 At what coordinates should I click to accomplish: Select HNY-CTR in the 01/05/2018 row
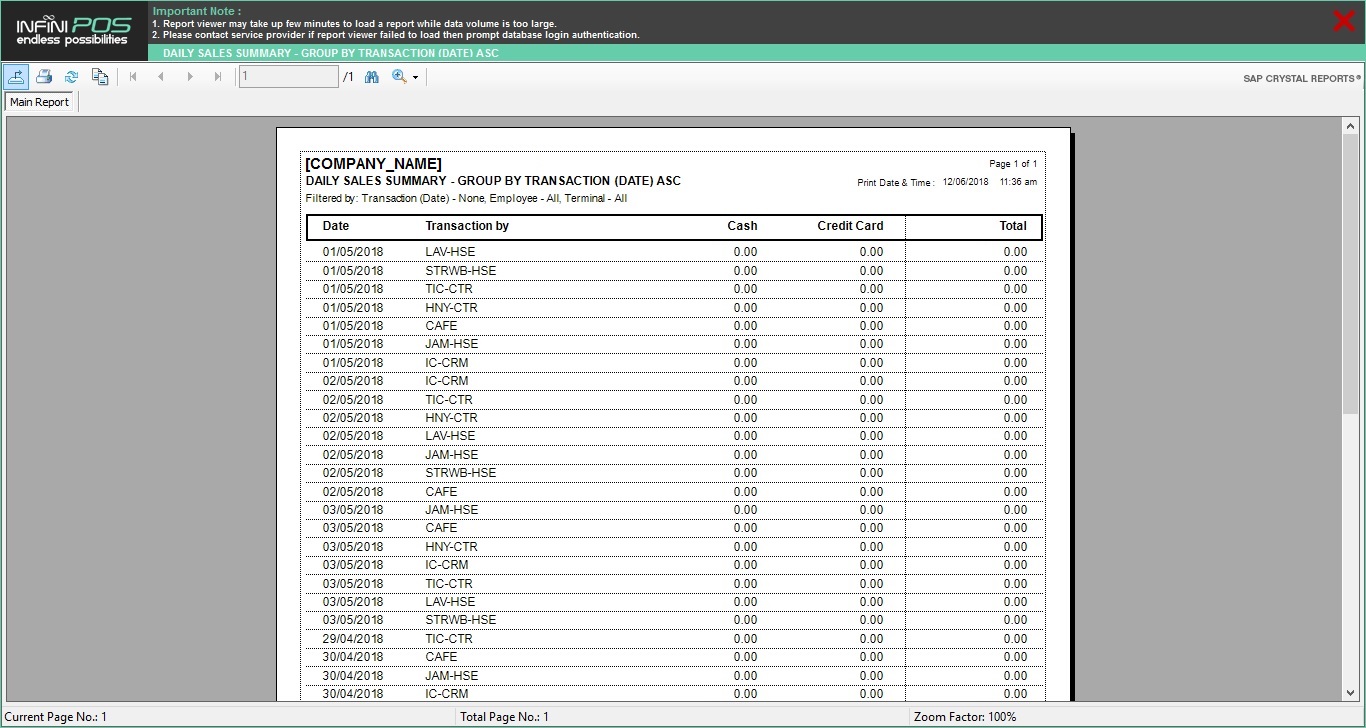(451, 308)
